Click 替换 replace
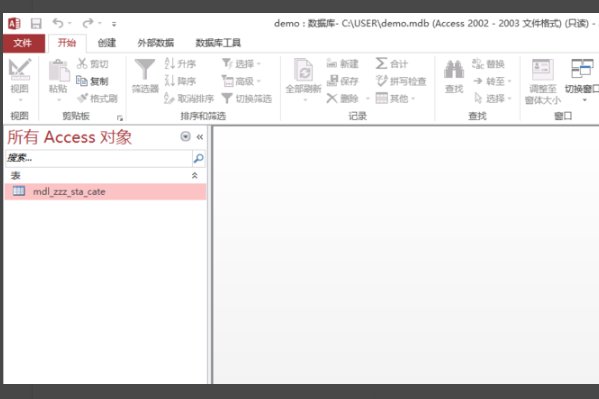599x399 pixels. [489, 63]
